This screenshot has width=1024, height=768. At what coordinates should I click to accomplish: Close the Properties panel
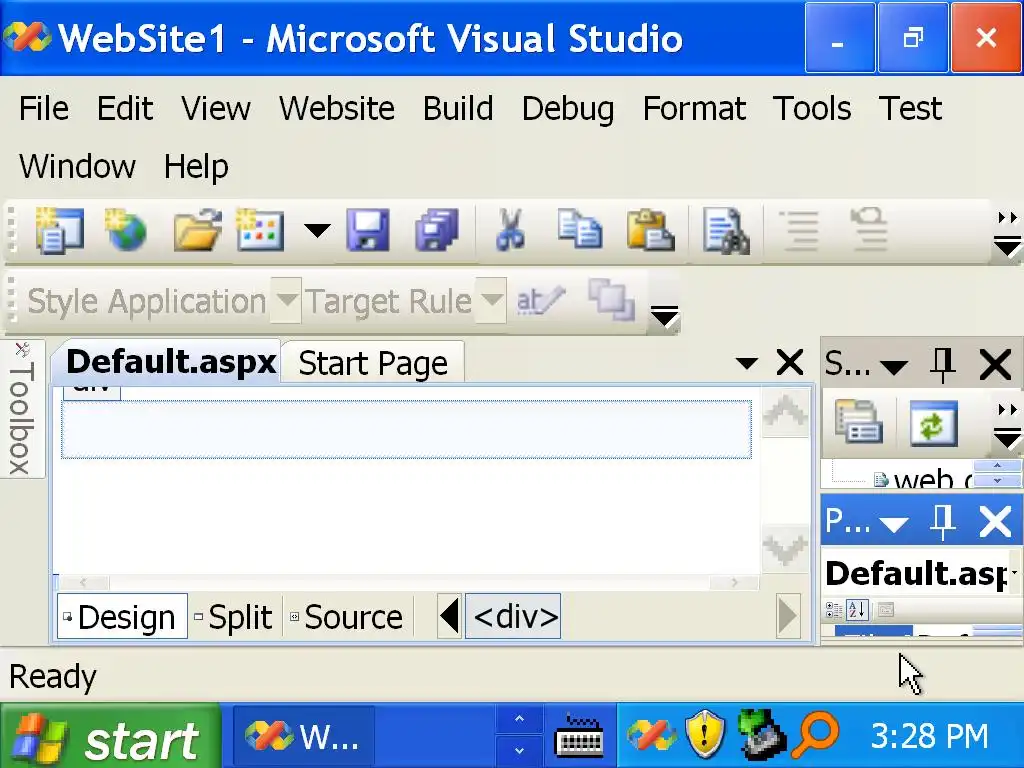pos(995,522)
